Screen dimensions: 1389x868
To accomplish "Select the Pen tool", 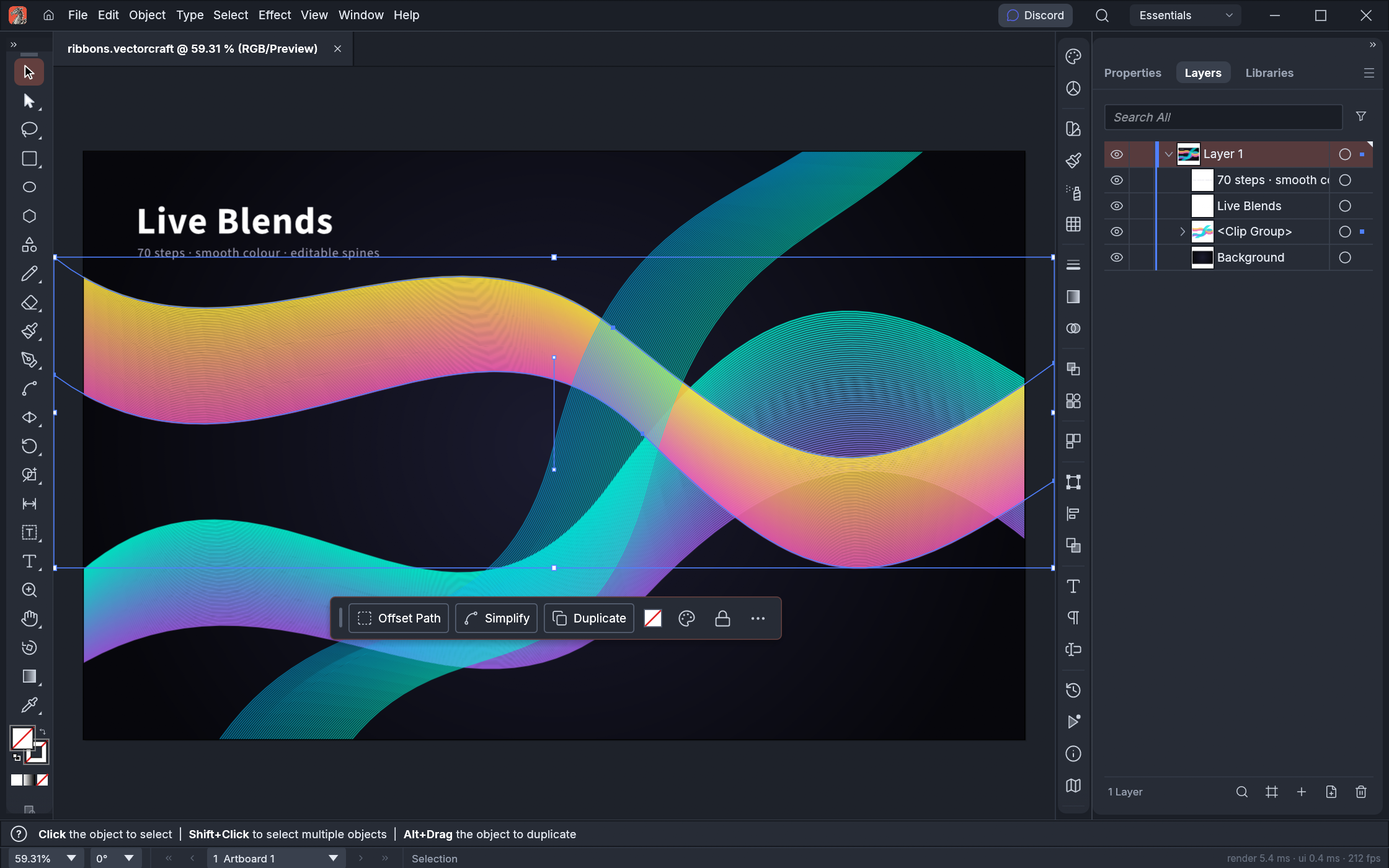I will click(29, 360).
